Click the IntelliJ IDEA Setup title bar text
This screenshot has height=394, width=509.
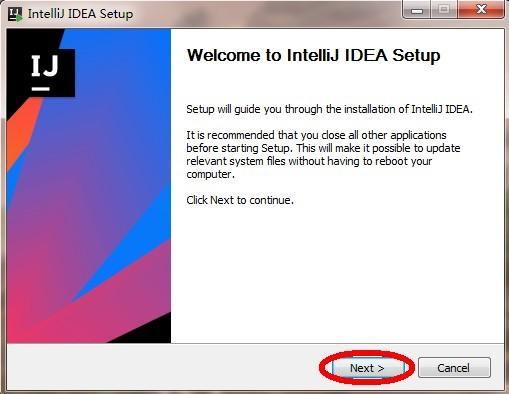[x=81, y=14]
